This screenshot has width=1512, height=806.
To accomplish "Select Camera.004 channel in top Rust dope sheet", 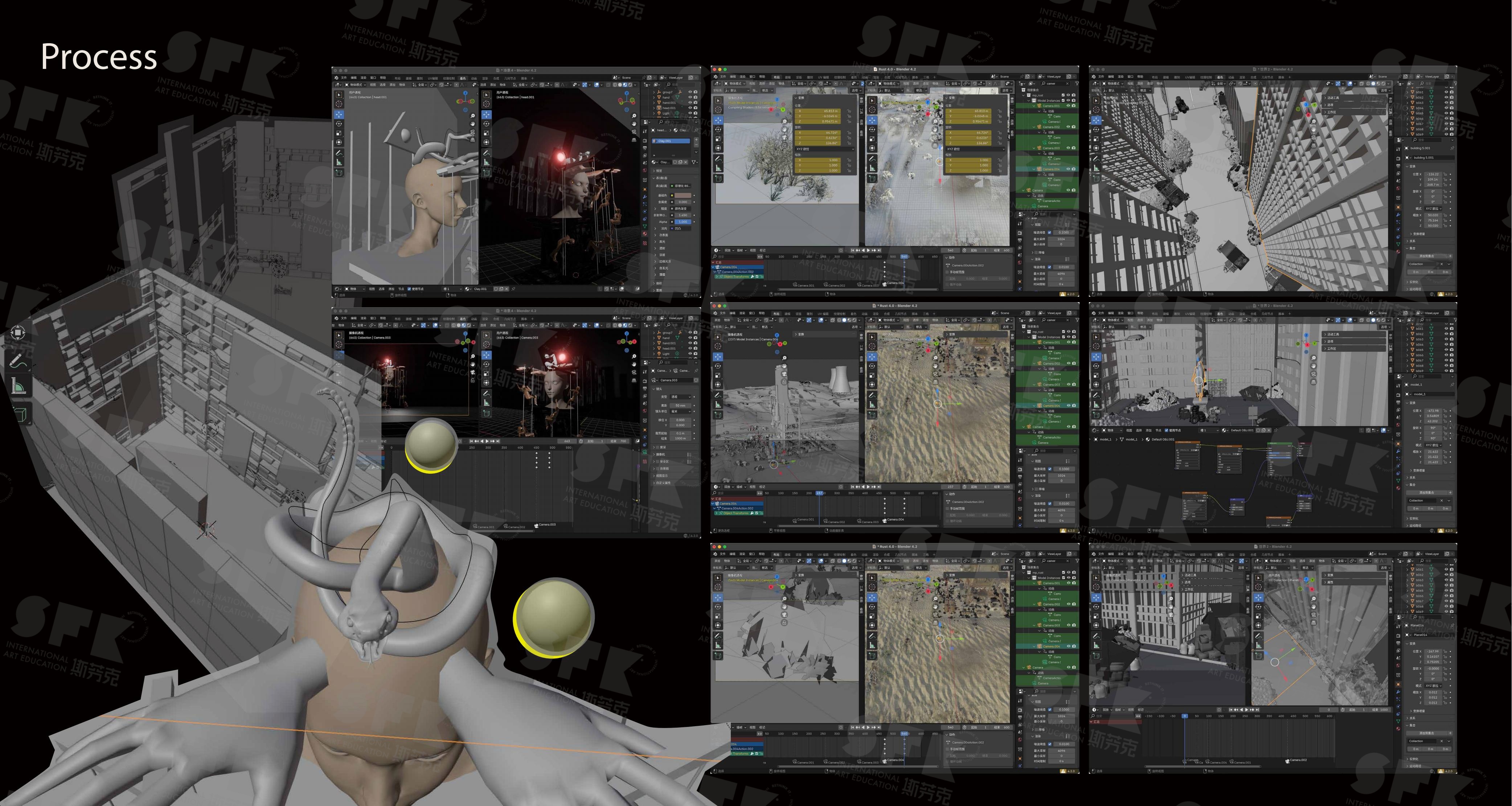I will (x=737, y=267).
